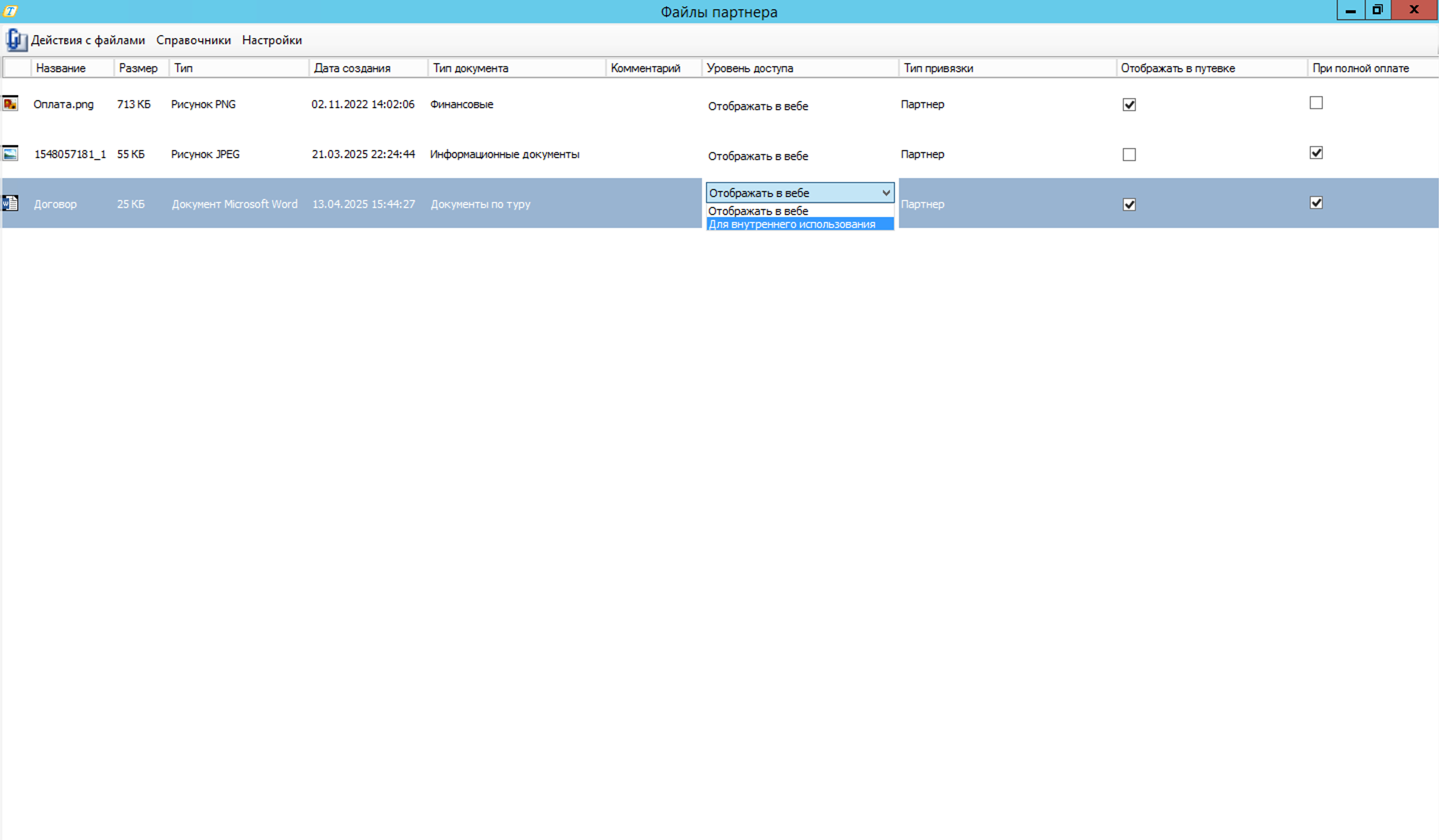
Task: Check Отображать в путевке for 1548057181_1 row
Action: pos(1129,154)
